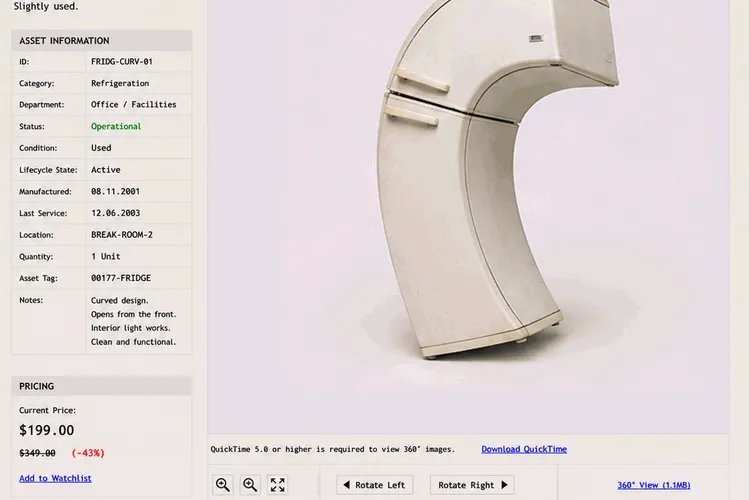Open the Download QuickTime link

pyautogui.click(x=524, y=449)
